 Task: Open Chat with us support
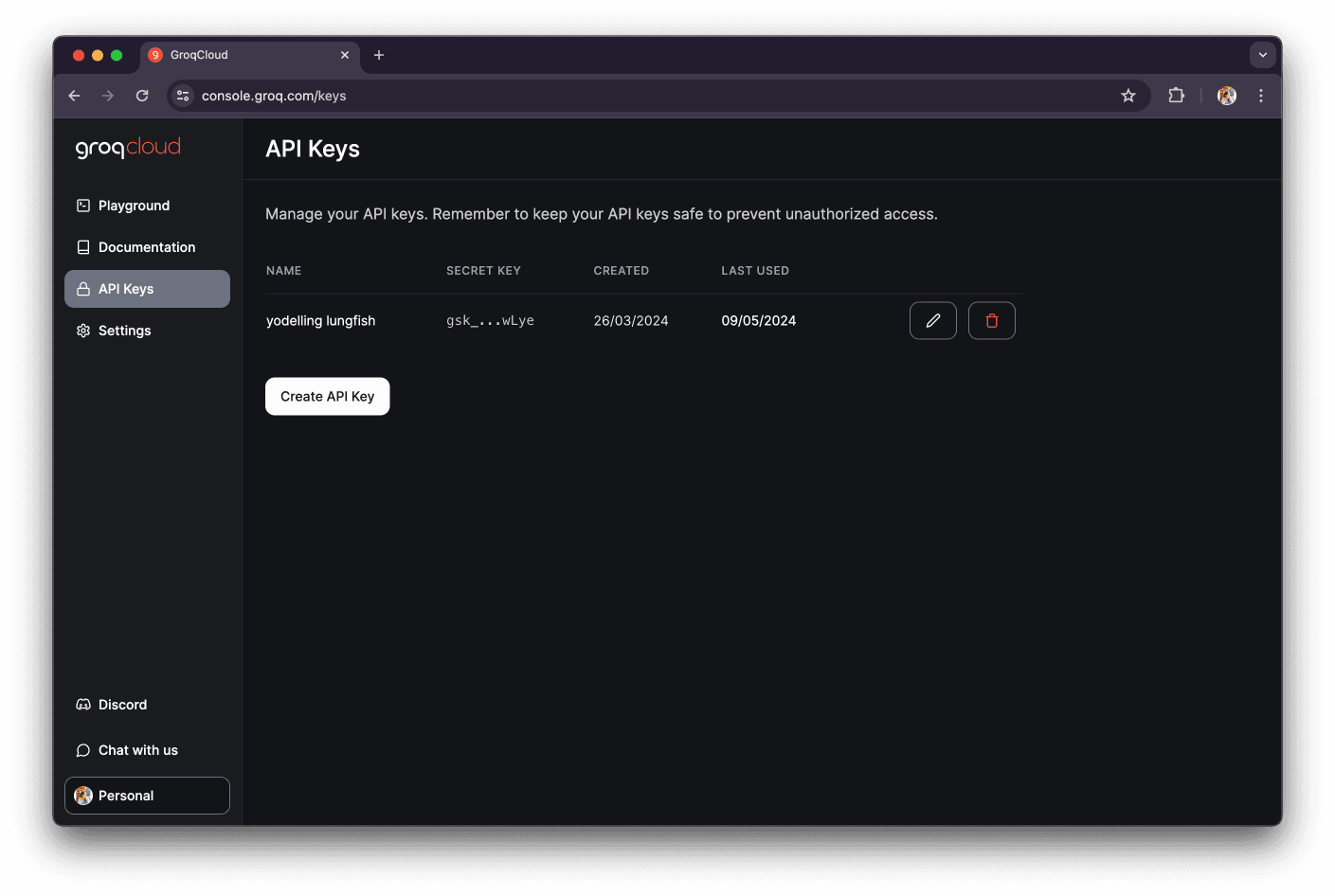click(x=83, y=749)
